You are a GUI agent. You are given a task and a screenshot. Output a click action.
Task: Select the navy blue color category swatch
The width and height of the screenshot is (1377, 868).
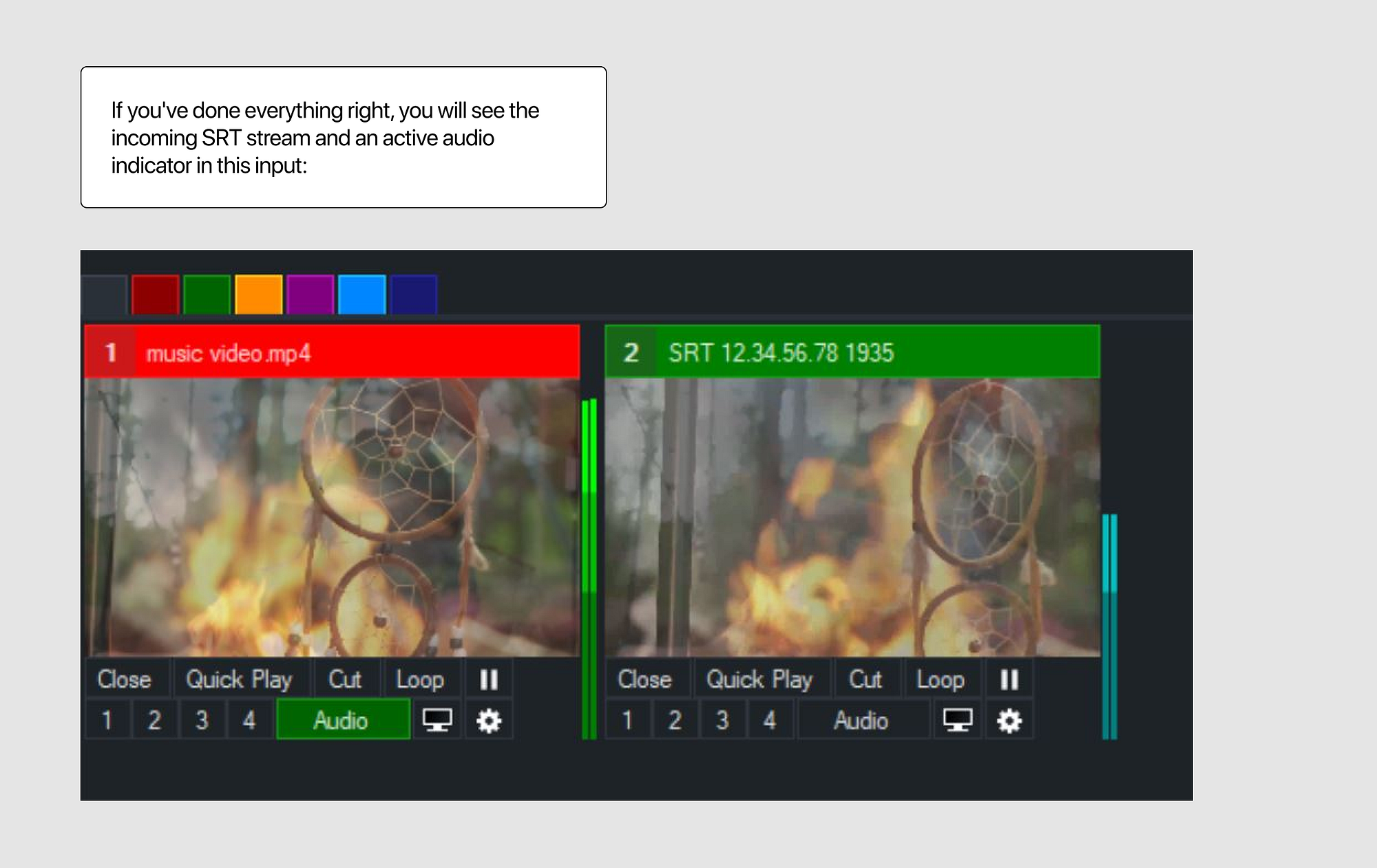414,295
